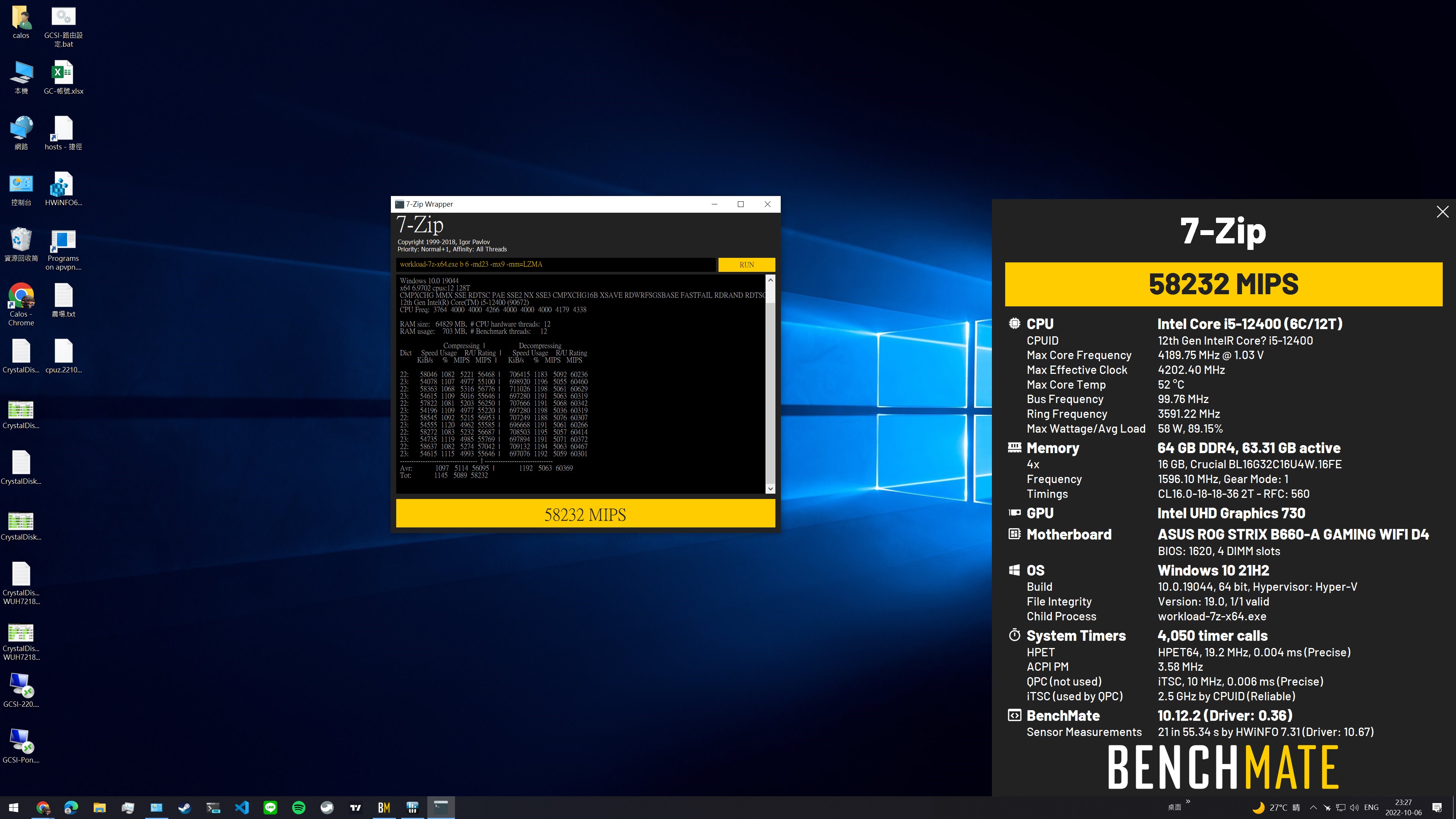Select the This PC (本機) desktop icon
Image resolution: width=1456 pixels, height=819 pixels.
point(21,78)
